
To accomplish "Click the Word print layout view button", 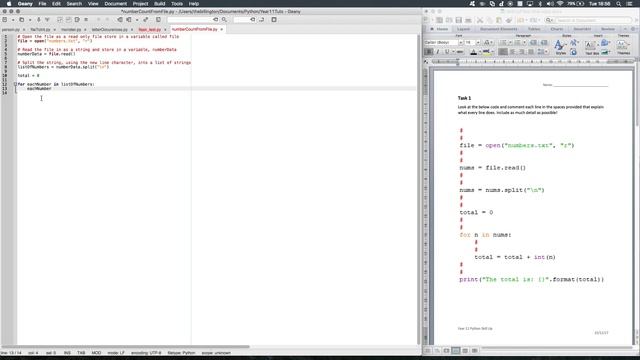I will (456, 351).
